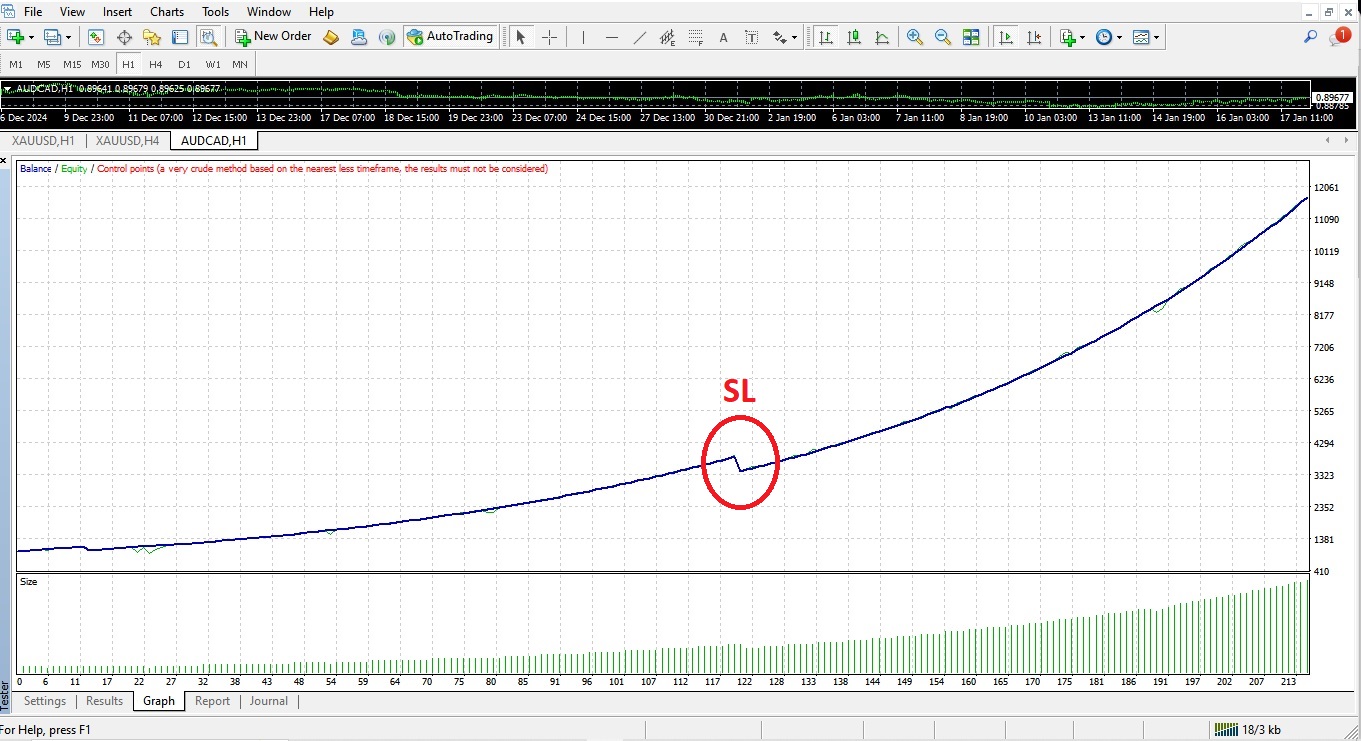Pick the Horizontal Line drawing tool
The image size is (1361, 741).
pos(612,37)
